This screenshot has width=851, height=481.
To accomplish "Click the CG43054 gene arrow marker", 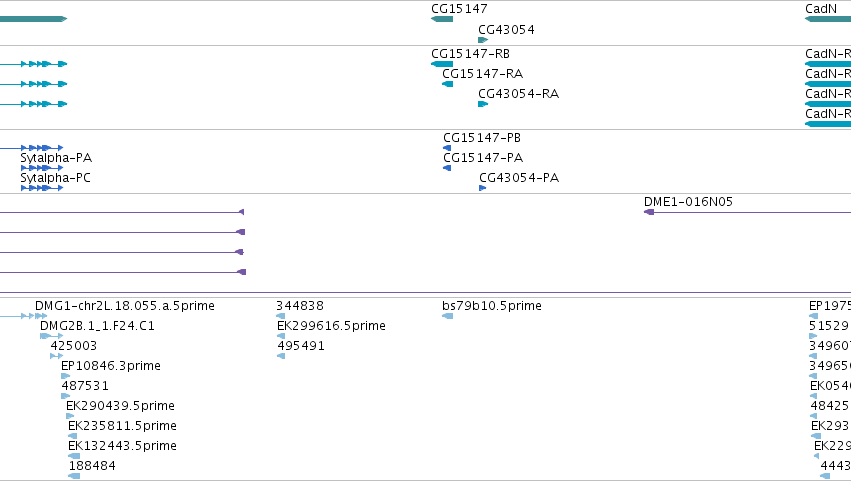I will (483, 40).
